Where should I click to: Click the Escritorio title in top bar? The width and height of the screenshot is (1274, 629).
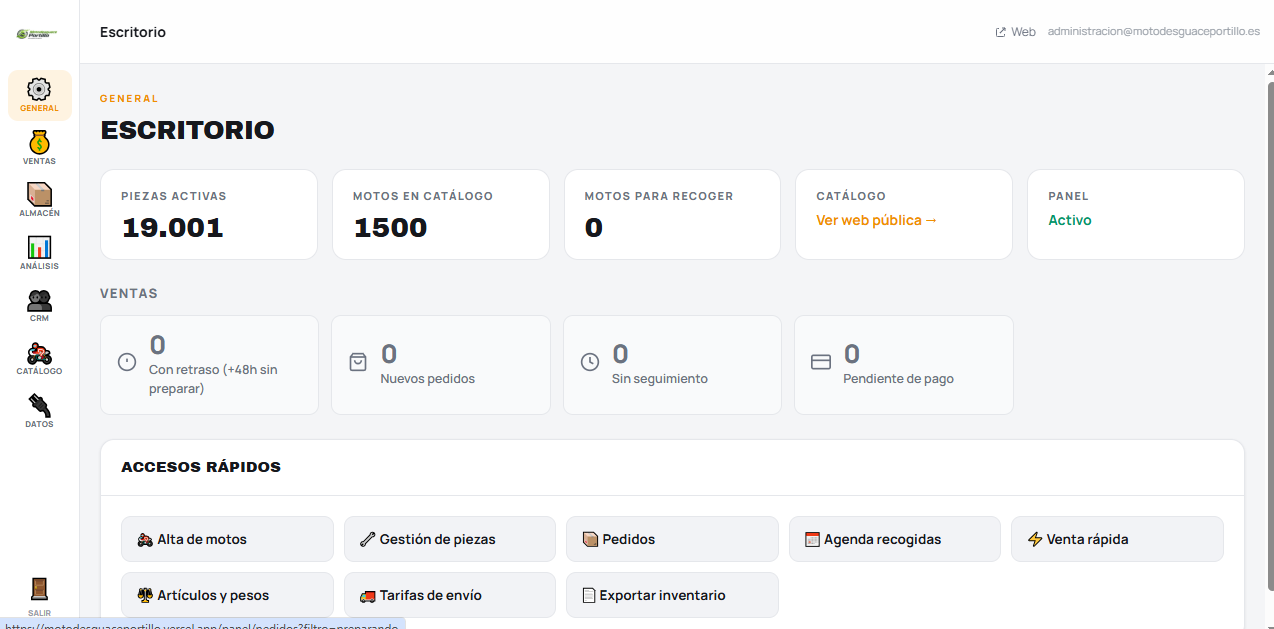(x=133, y=32)
